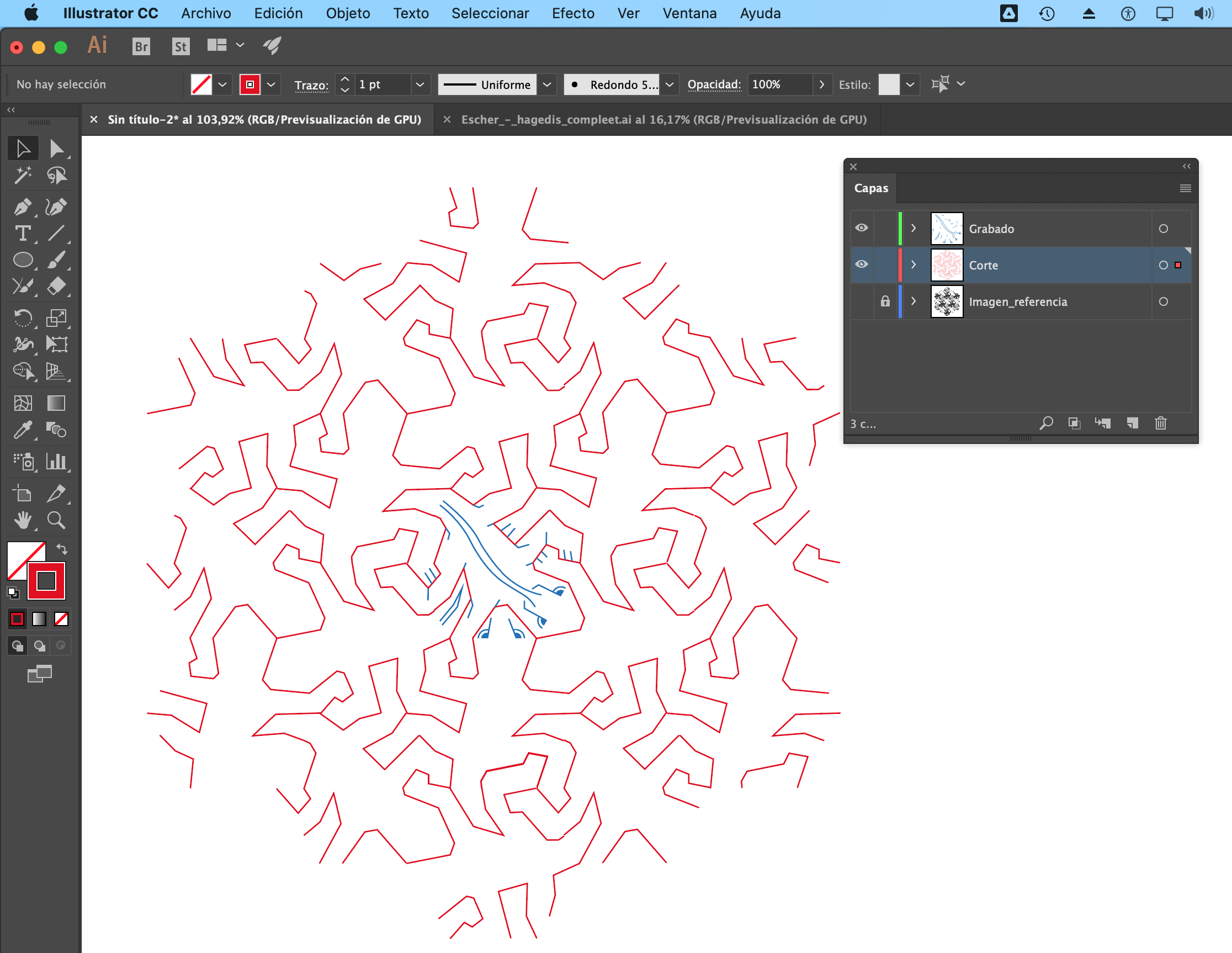Pick the Line Segment tool

56,233
